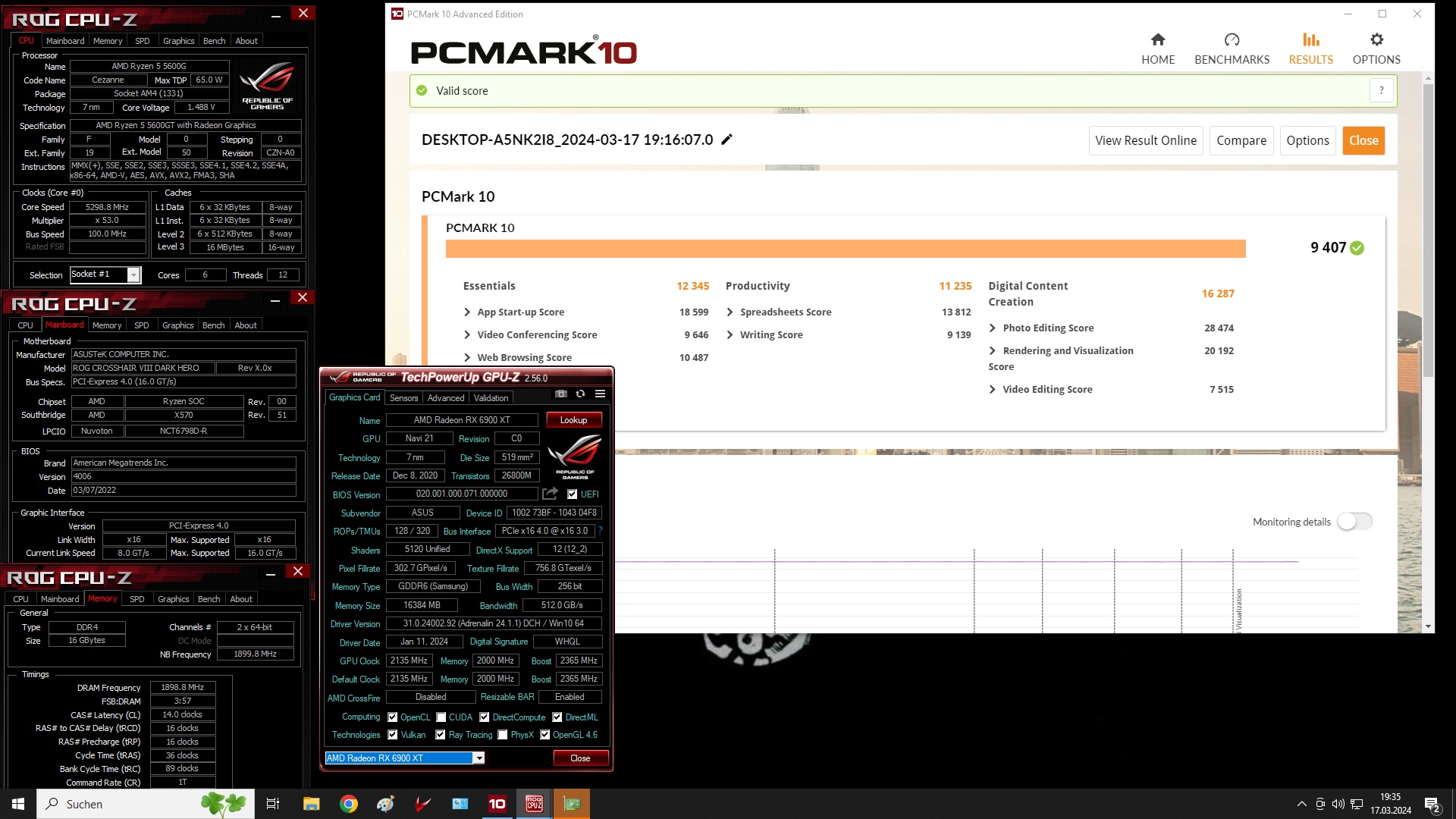Open ROG CPU-Z taskbar icon
Image resolution: width=1456 pixels, height=819 pixels.
tap(534, 804)
